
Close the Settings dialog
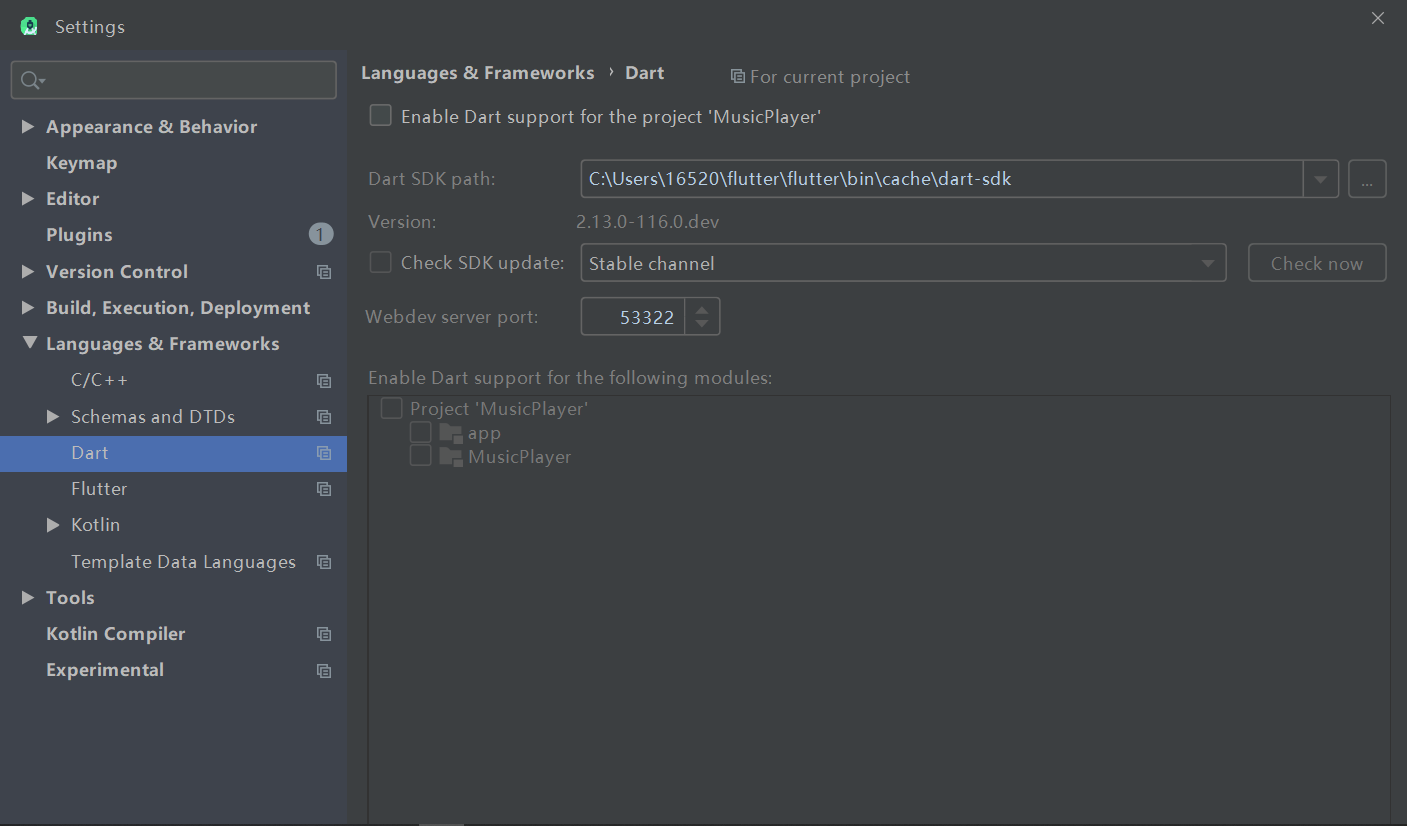tap(1378, 18)
